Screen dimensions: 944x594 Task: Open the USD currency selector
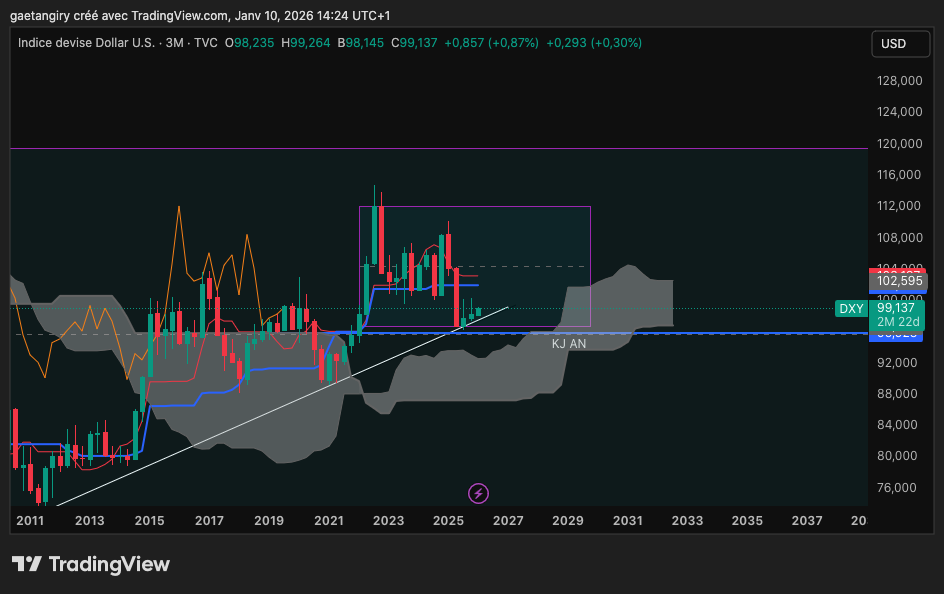892,44
